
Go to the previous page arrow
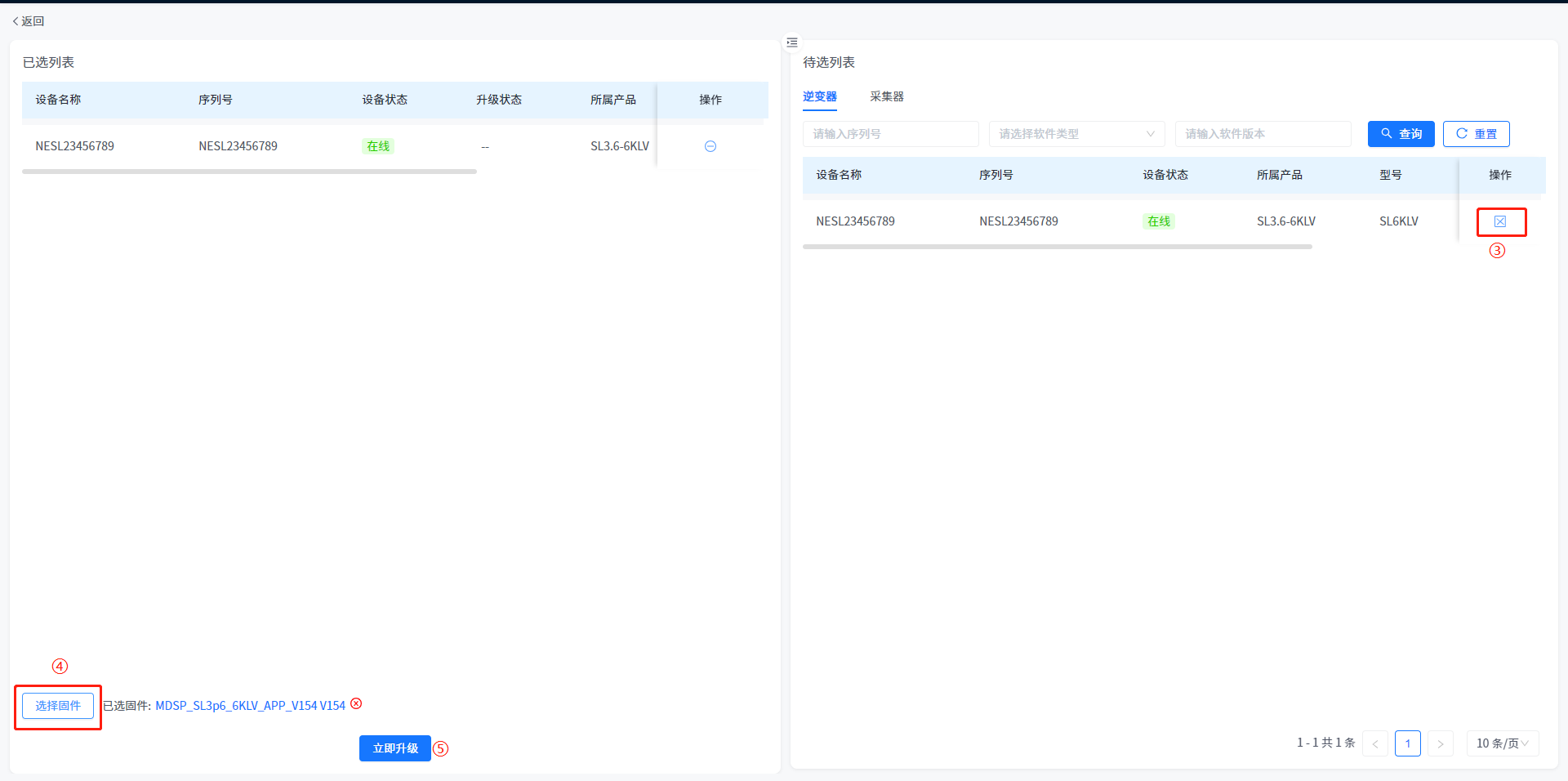[1375, 743]
